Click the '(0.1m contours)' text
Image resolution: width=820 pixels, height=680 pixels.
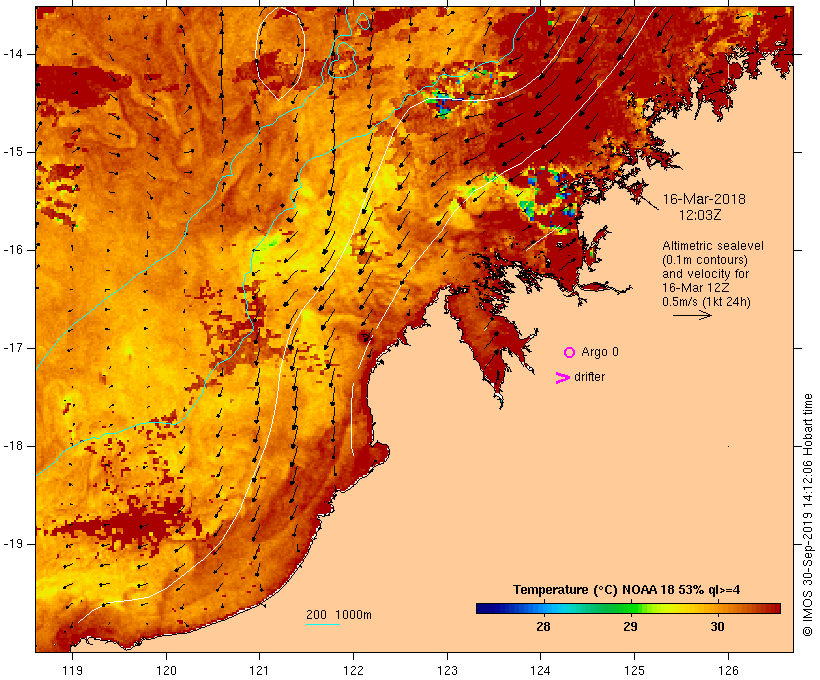coord(704,260)
